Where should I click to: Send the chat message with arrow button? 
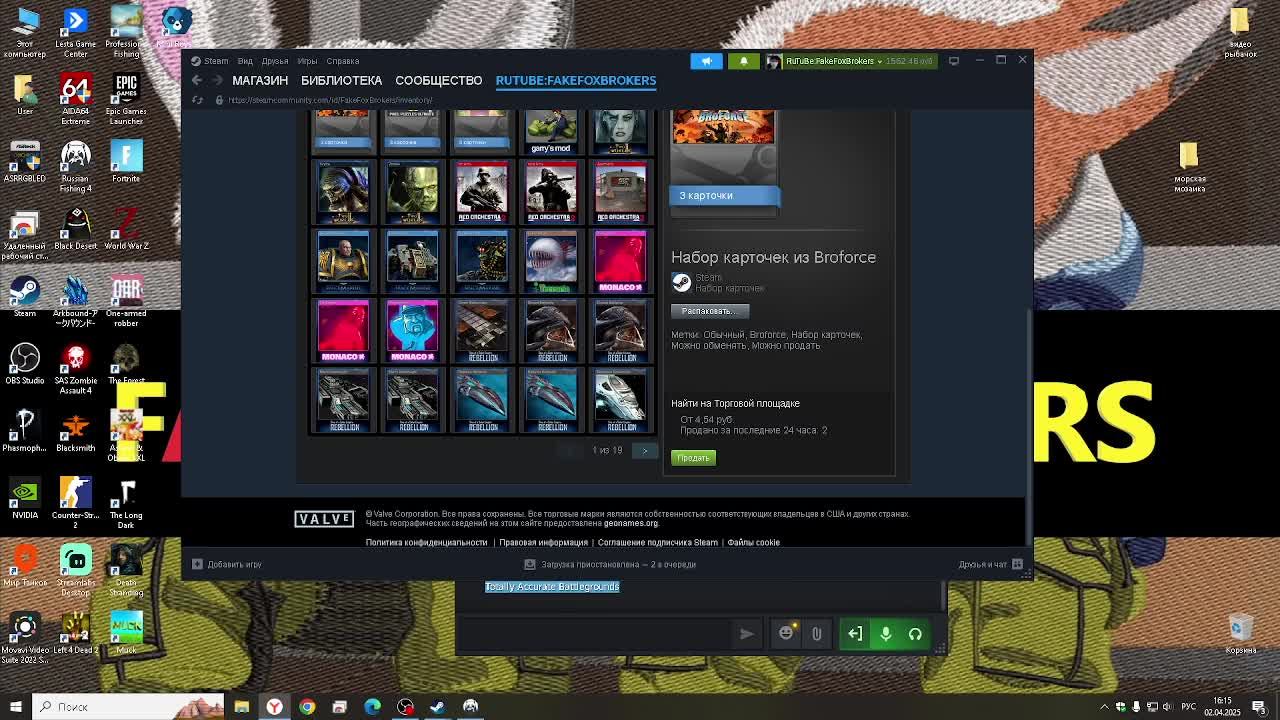pos(746,634)
